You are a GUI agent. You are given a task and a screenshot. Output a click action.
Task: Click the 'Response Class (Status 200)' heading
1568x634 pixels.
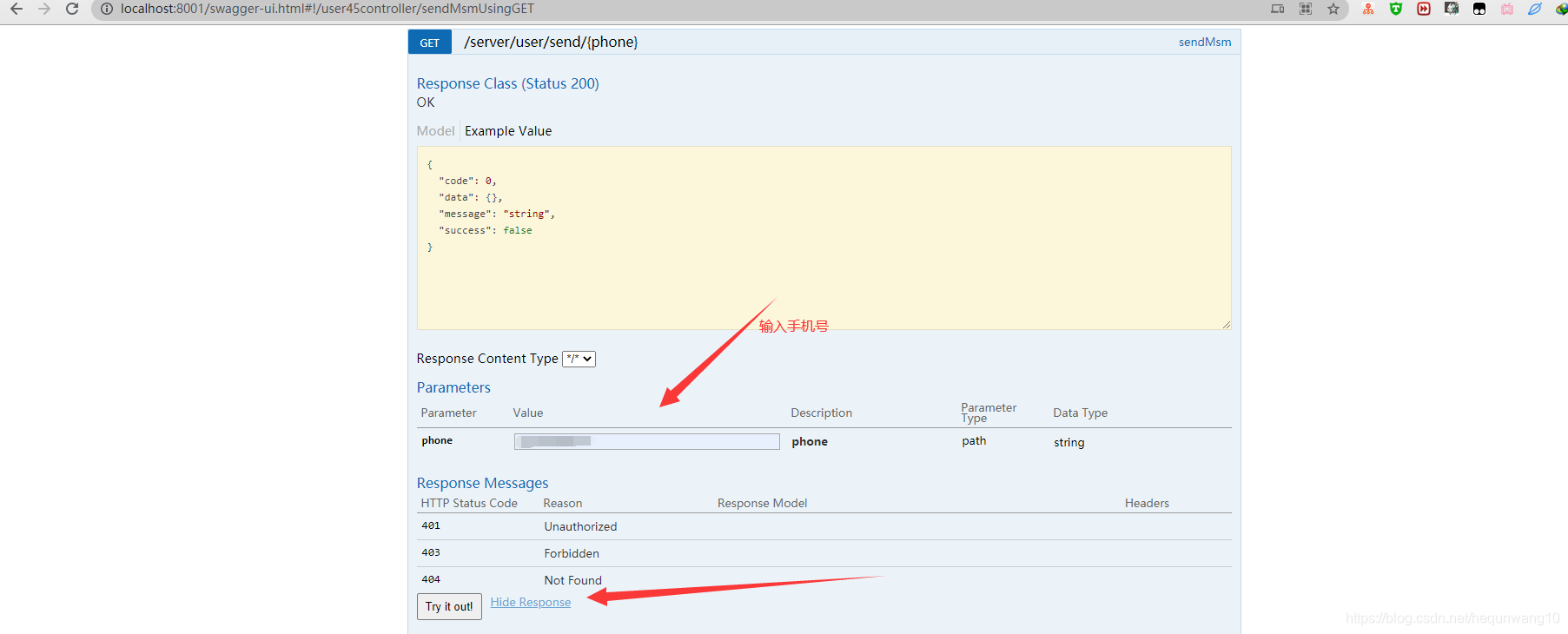click(508, 83)
